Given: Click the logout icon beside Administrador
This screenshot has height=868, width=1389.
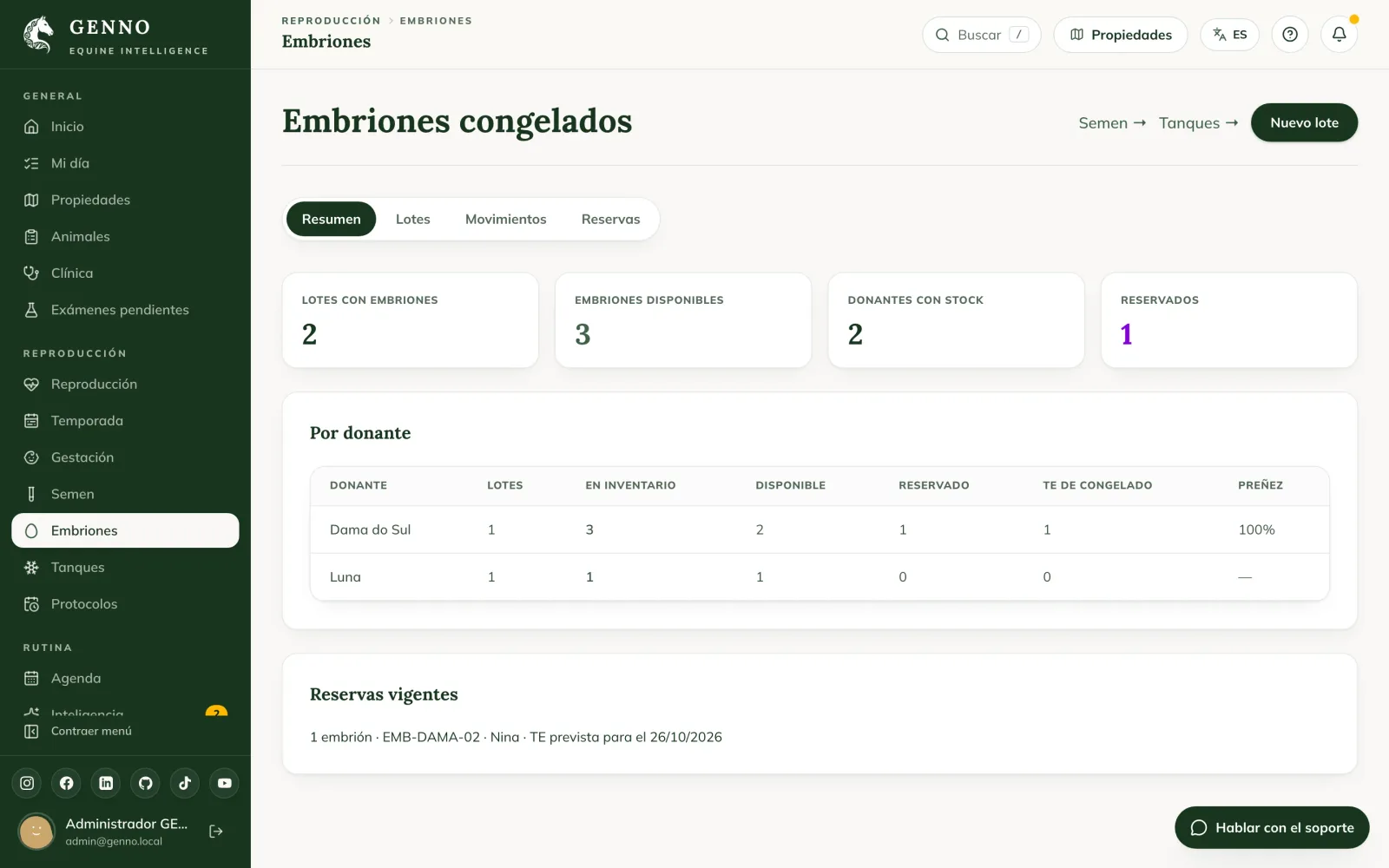Looking at the screenshot, I should [x=216, y=832].
